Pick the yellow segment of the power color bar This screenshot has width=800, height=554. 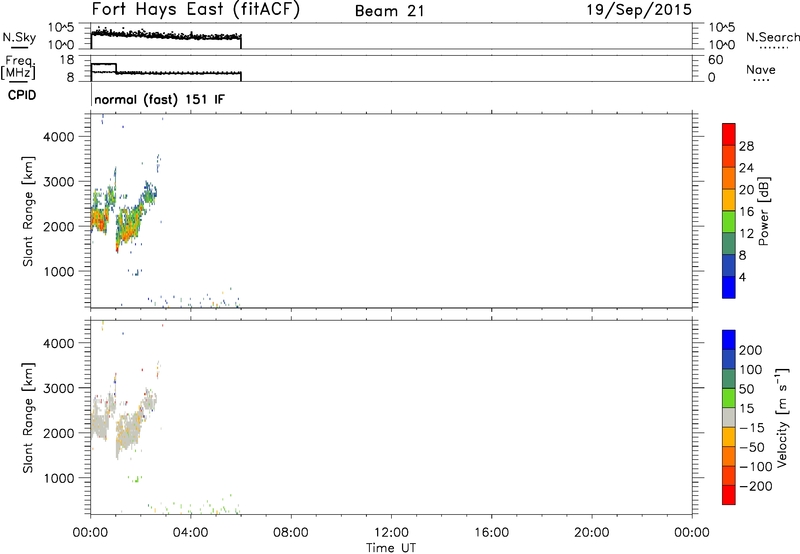point(729,199)
